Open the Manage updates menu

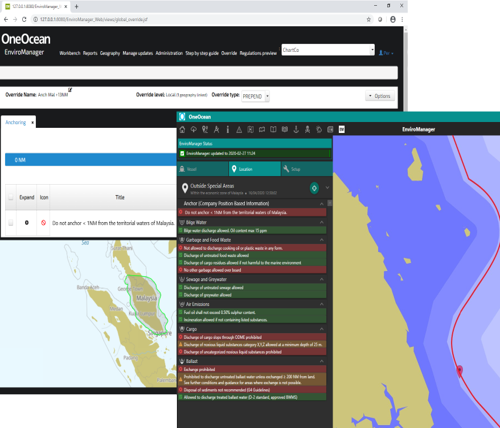[138, 53]
